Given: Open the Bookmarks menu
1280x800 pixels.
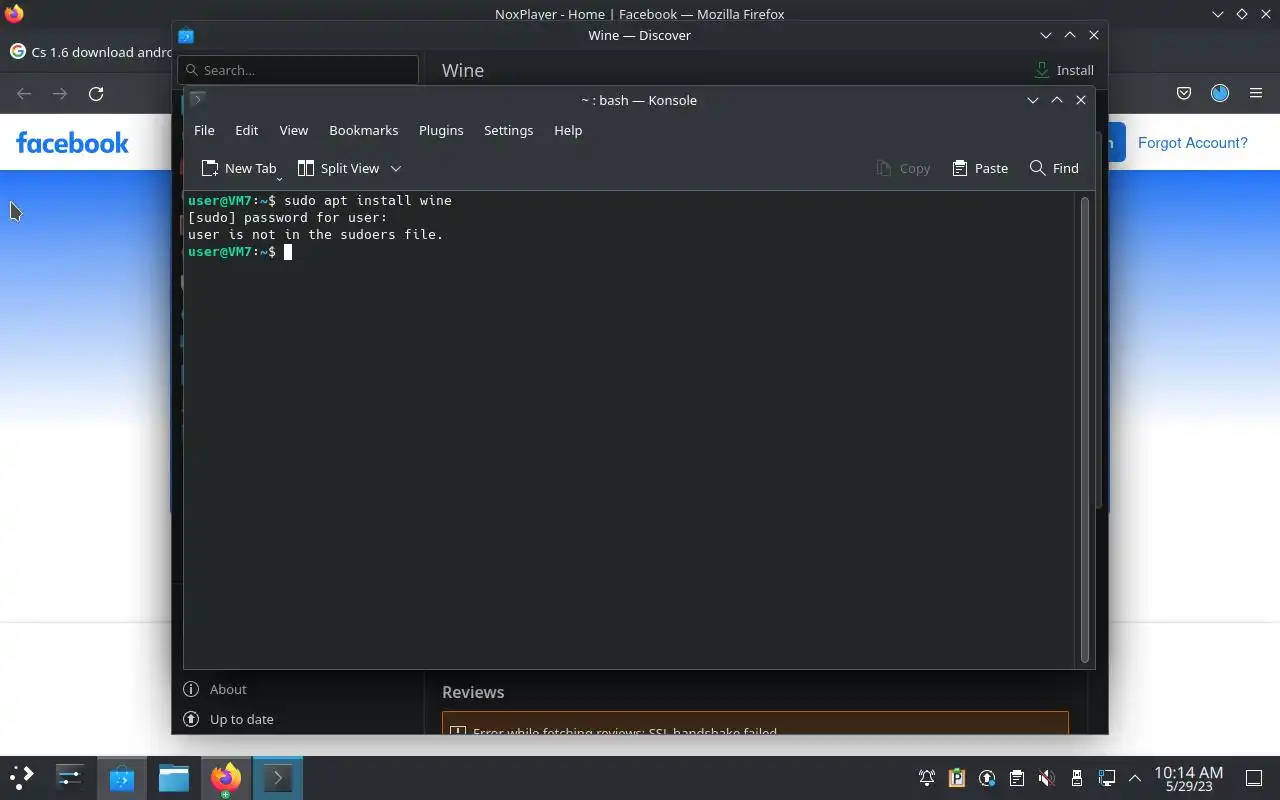Looking at the screenshot, I should pyautogui.click(x=363, y=130).
